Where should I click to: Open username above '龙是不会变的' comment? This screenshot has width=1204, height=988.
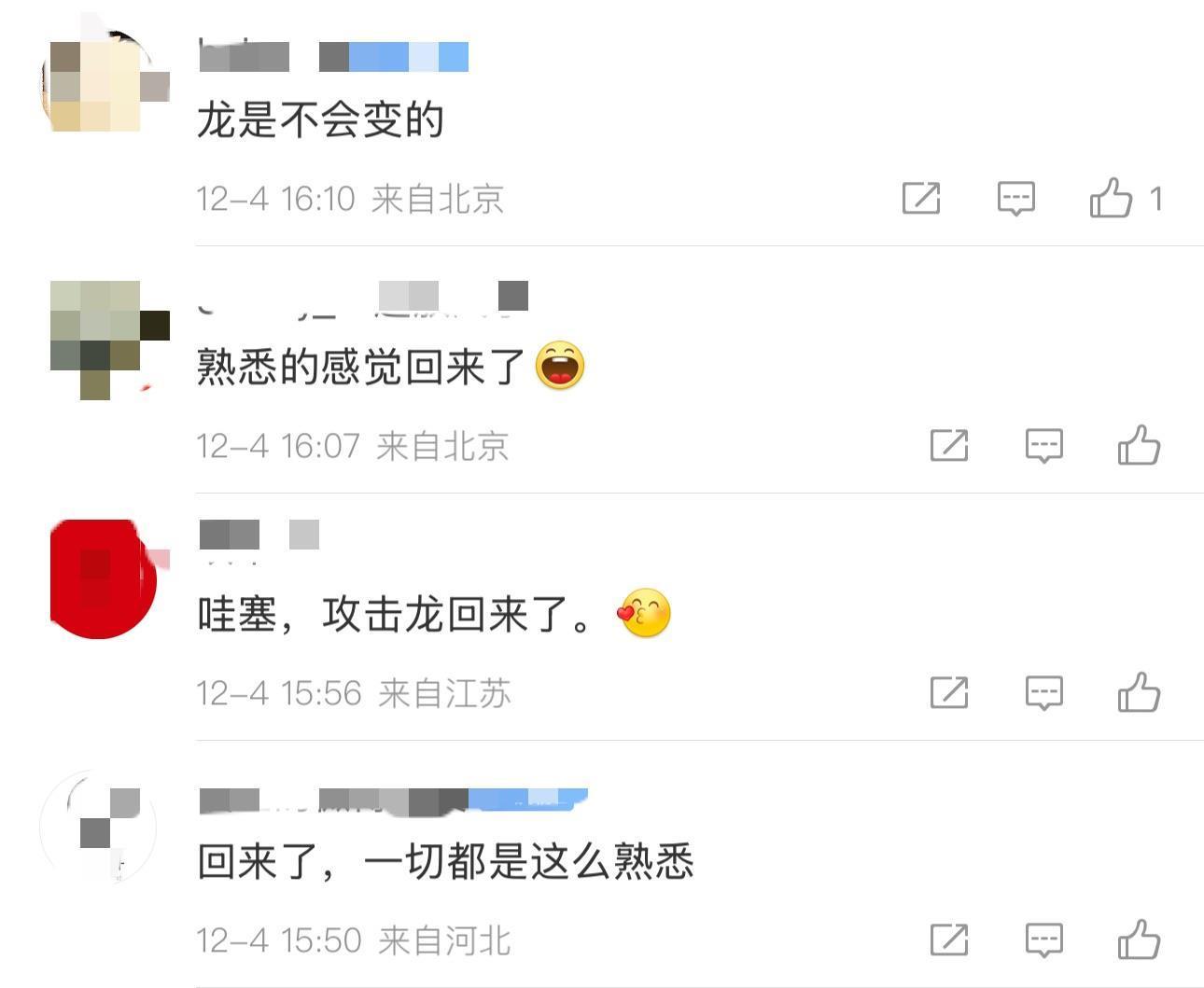(x=334, y=55)
